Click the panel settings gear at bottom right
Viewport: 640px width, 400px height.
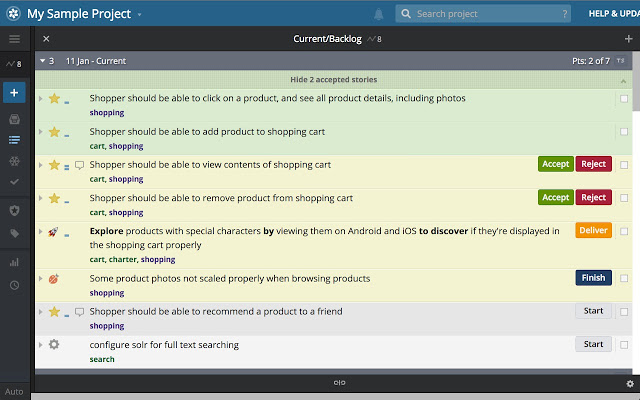pyautogui.click(x=630, y=384)
